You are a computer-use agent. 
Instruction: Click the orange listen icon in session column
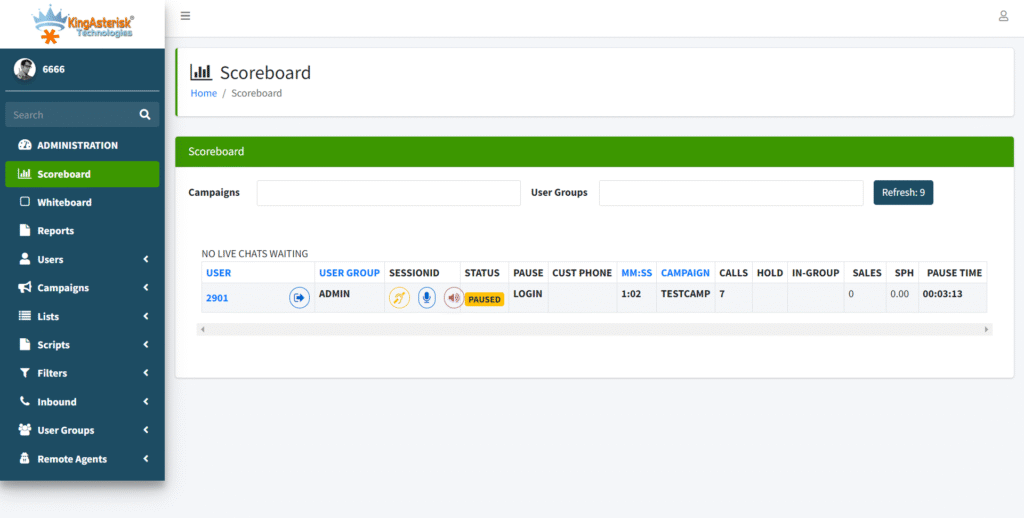[399, 298]
